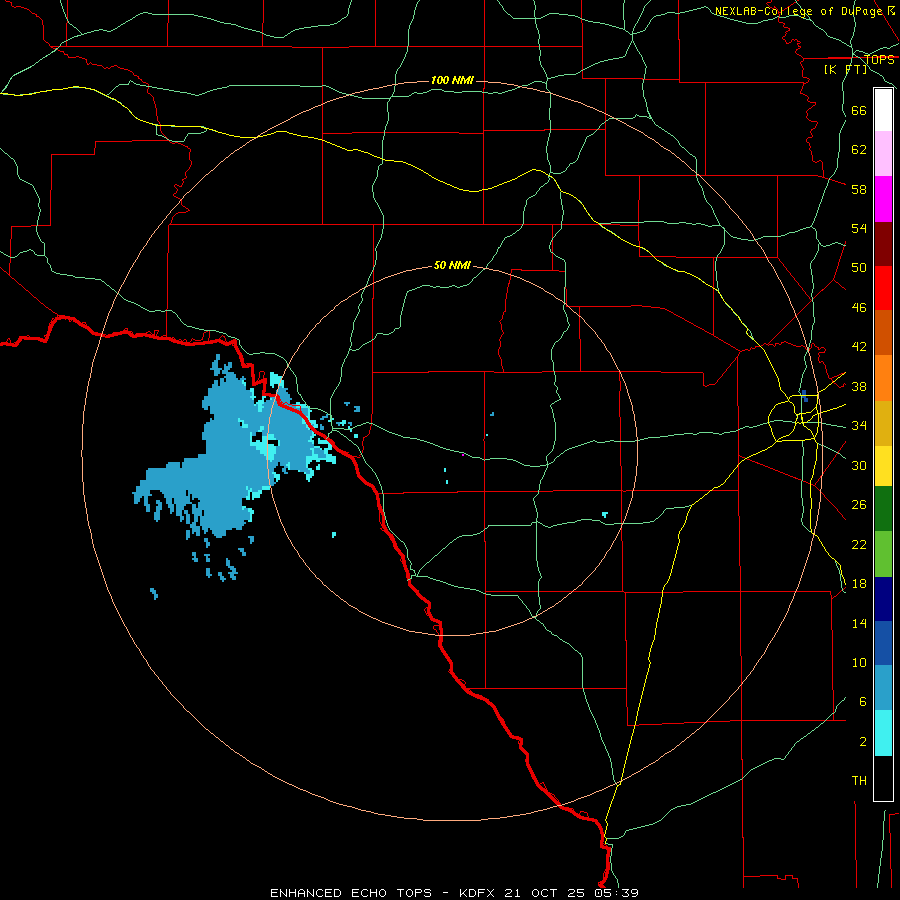Click legend value "26"
The image size is (900, 900).
[x=859, y=505]
